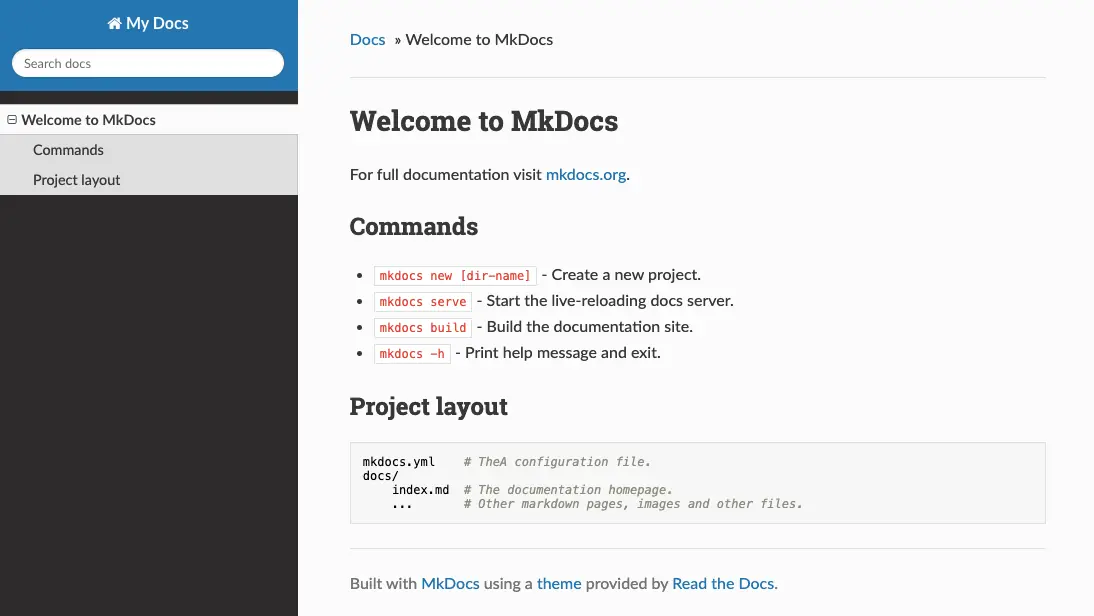Follow the Docs breadcrumb link
The image size is (1094, 616).
click(x=368, y=40)
